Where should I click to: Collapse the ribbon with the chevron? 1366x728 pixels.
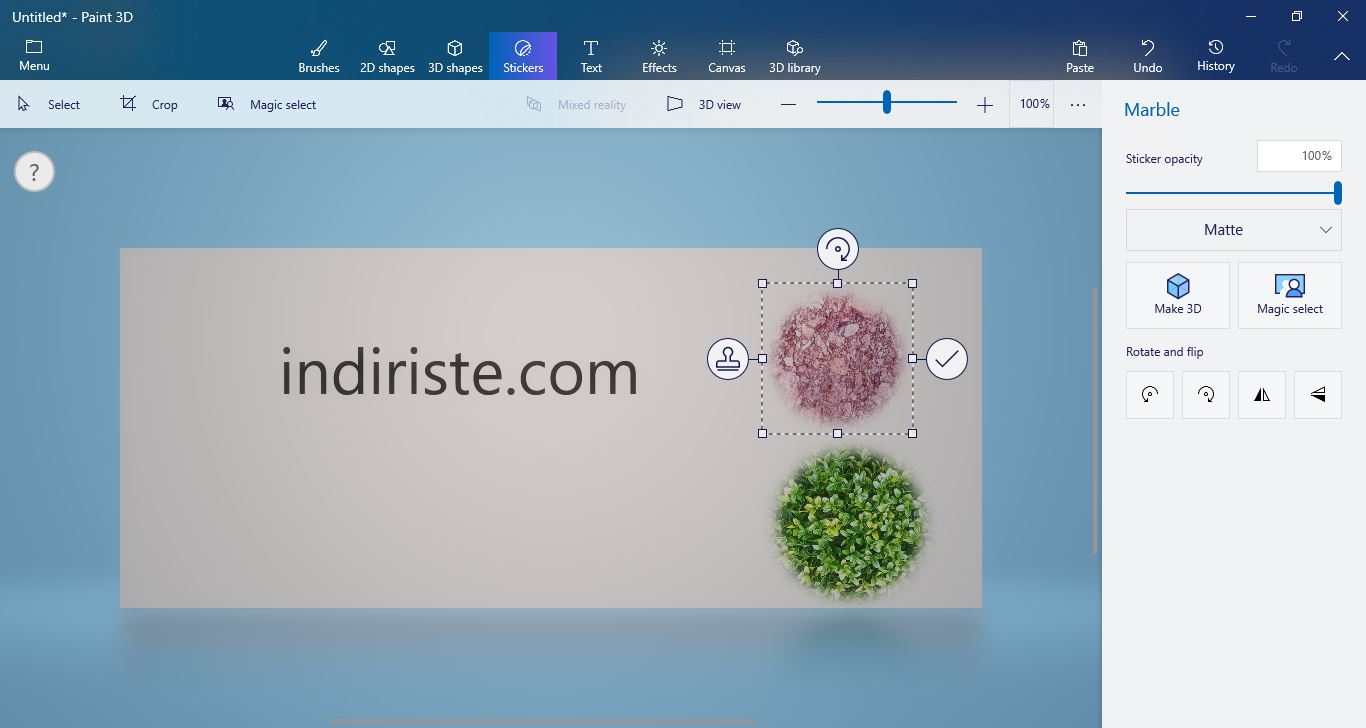(x=1342, y=57)
